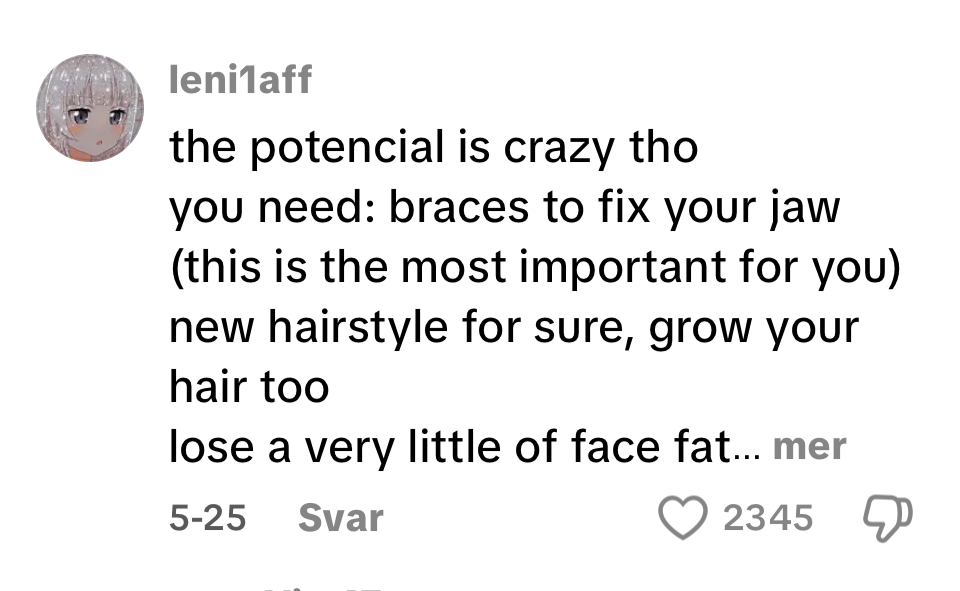
Task: Expand the comment with "mer"
Action: tap(809, 446)
